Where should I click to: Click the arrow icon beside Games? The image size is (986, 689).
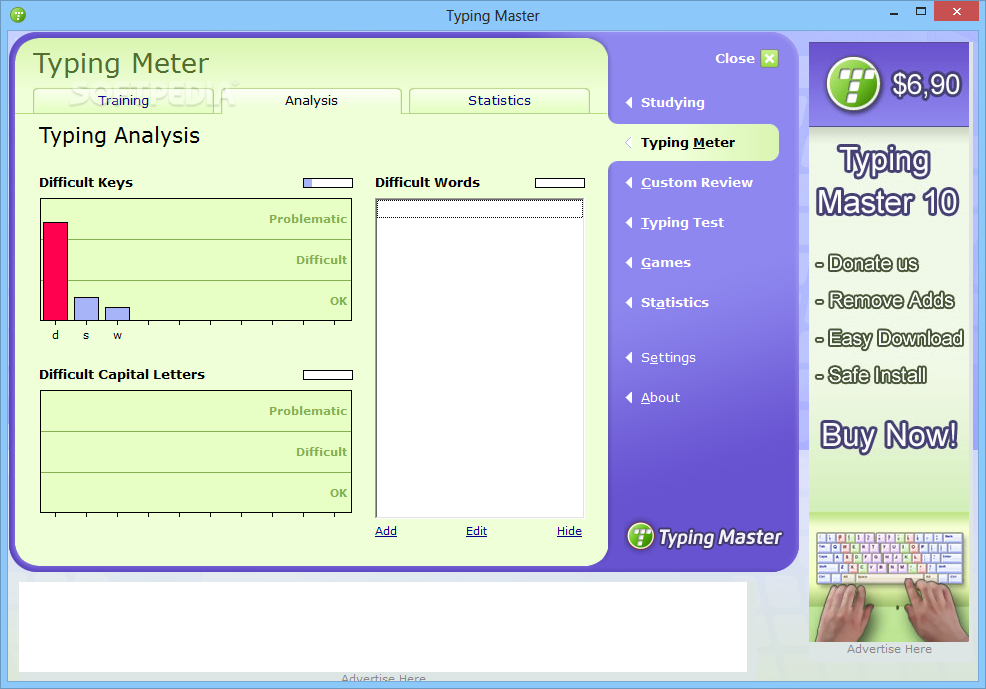[x=629, y=263]
